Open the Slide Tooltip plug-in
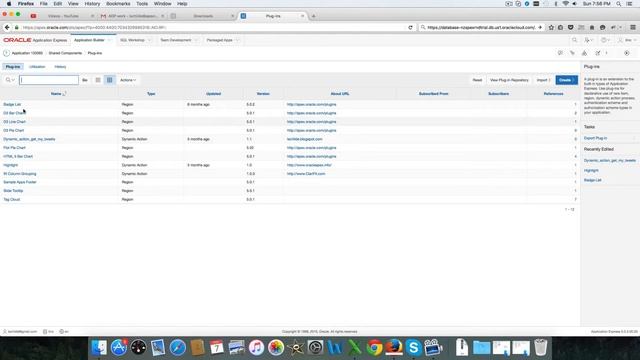 coord(13,191)
